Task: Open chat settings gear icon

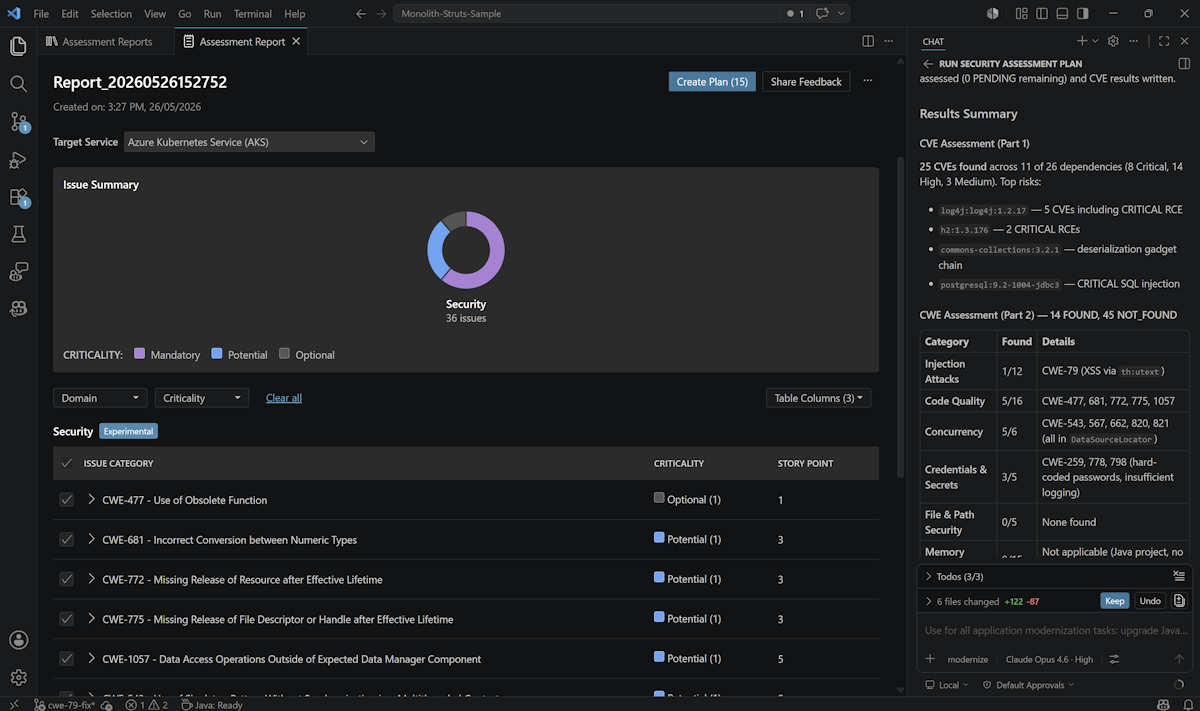Action: pos(1113,41)
